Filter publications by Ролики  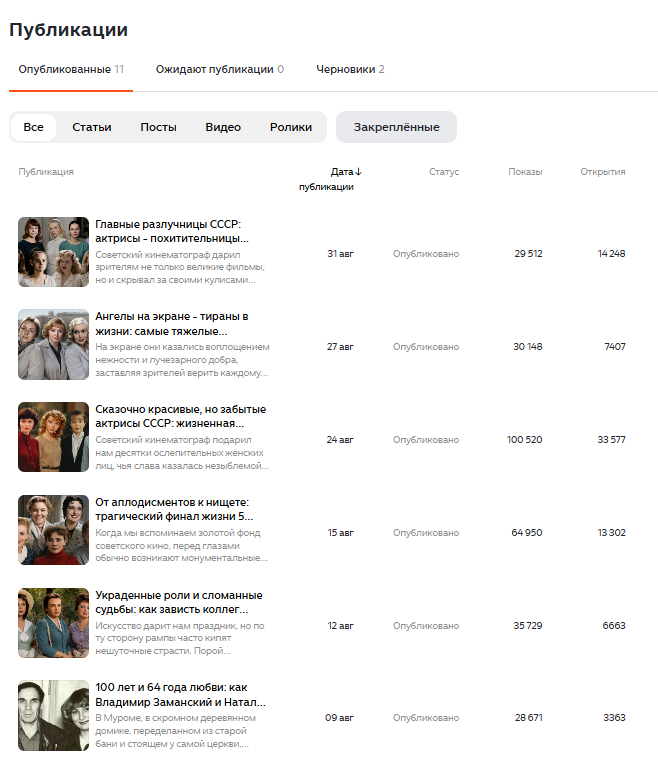coord(291,127)
